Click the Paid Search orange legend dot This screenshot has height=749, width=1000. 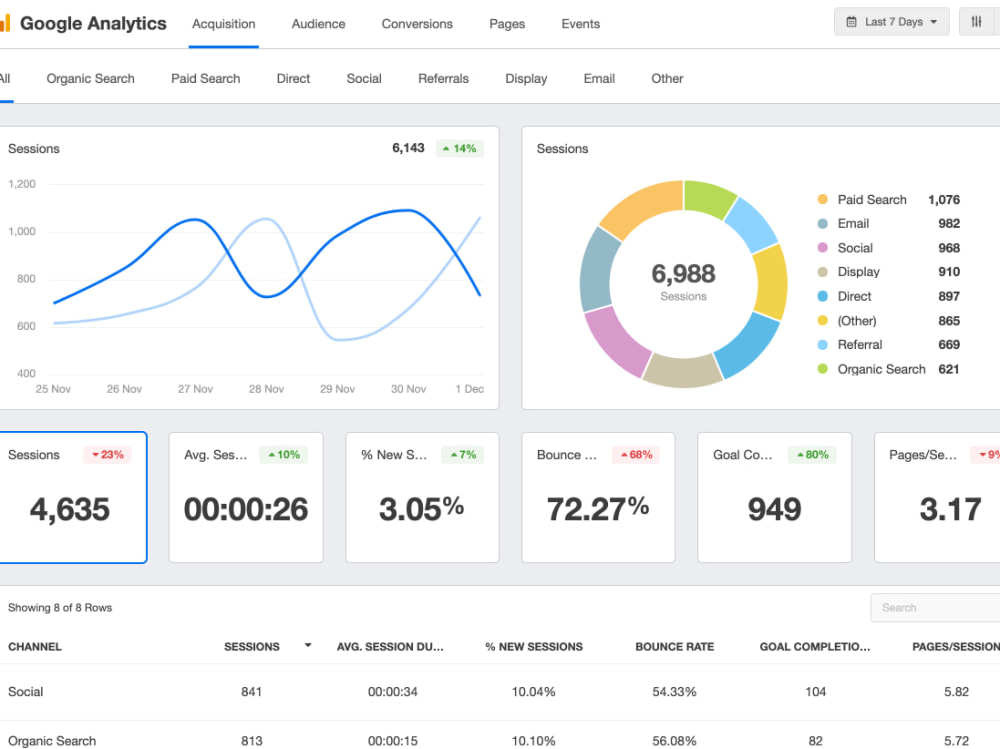pyautogui.click(x=823, y=200)
